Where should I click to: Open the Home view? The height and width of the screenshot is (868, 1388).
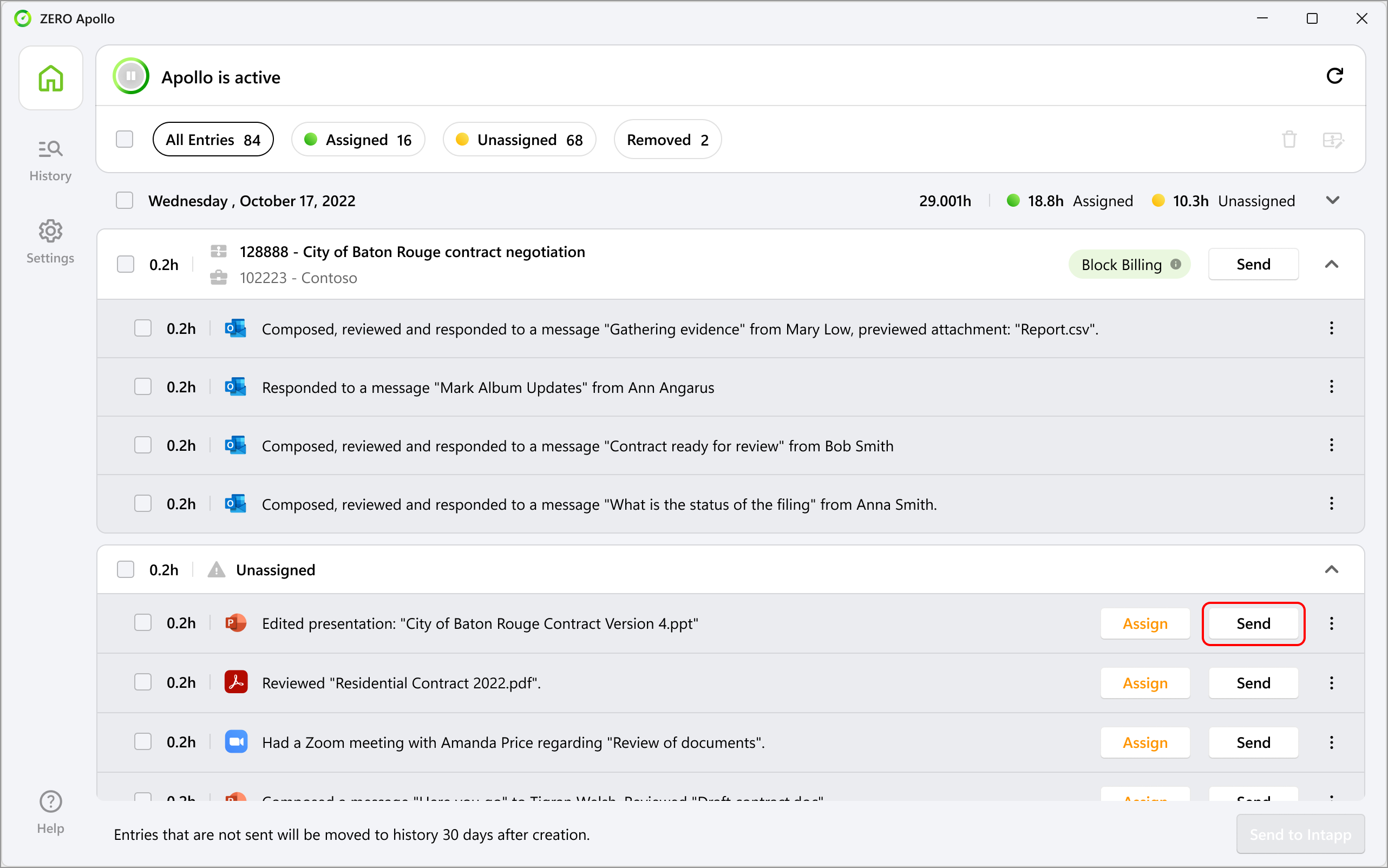50,77
